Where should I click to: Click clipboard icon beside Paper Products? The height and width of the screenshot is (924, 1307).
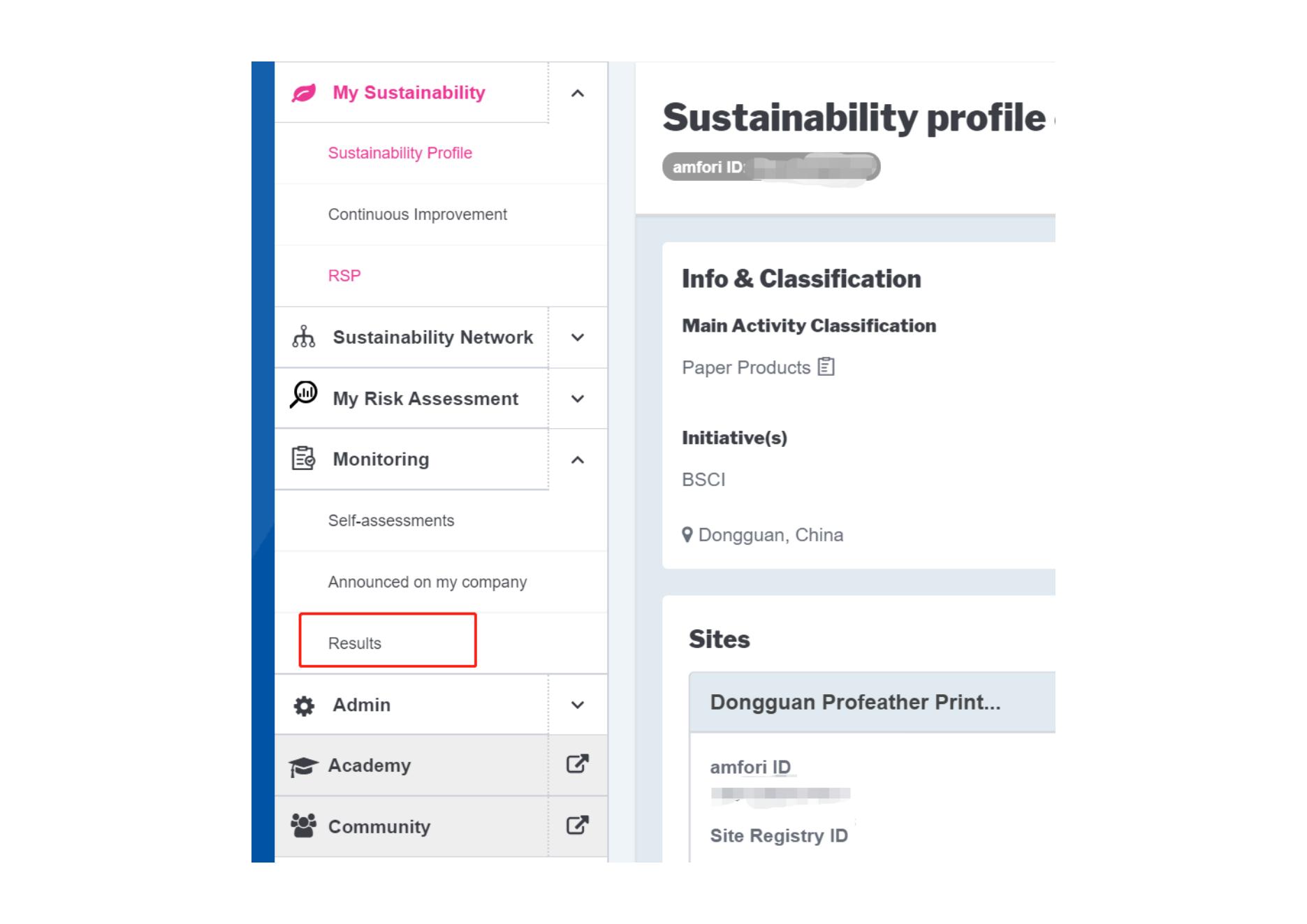point(826,367)
